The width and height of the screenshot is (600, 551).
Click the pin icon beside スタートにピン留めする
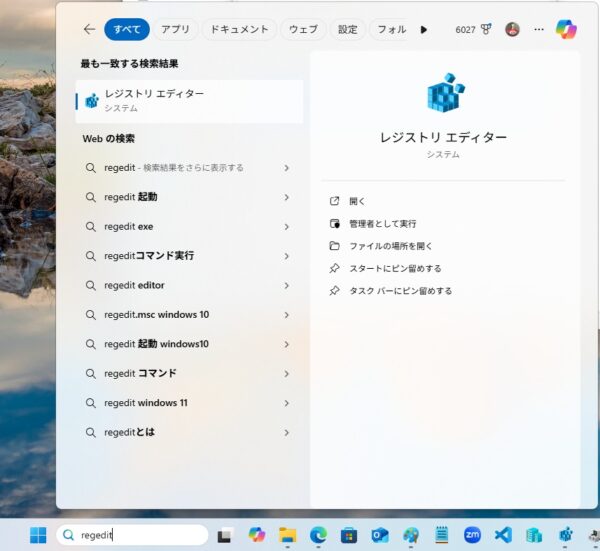(x=334, y=268)
